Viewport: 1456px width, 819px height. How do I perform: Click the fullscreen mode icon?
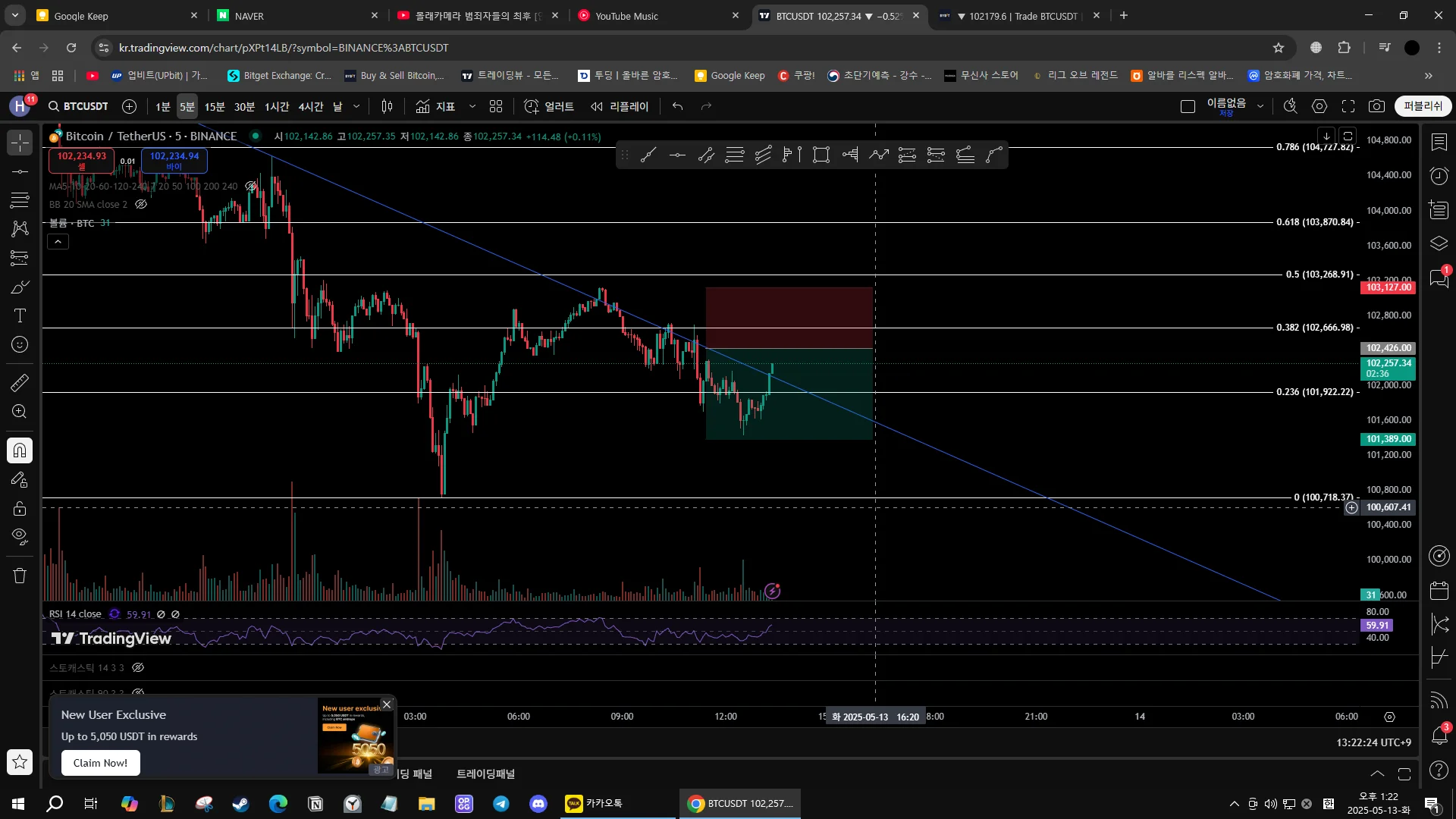[x=1348, y=106]
